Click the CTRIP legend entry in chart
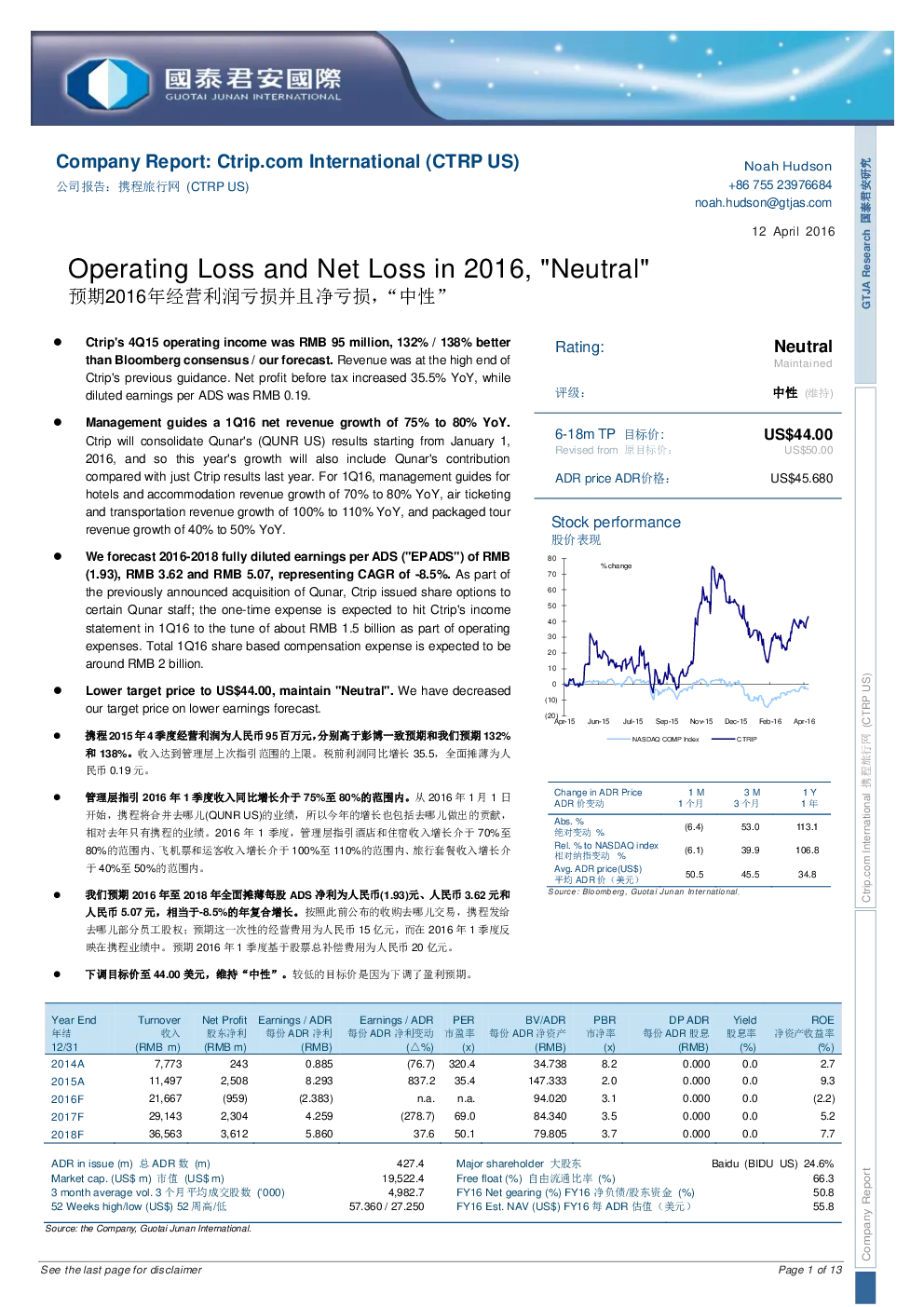The image size is (924, 1307). tap(735, 739)
